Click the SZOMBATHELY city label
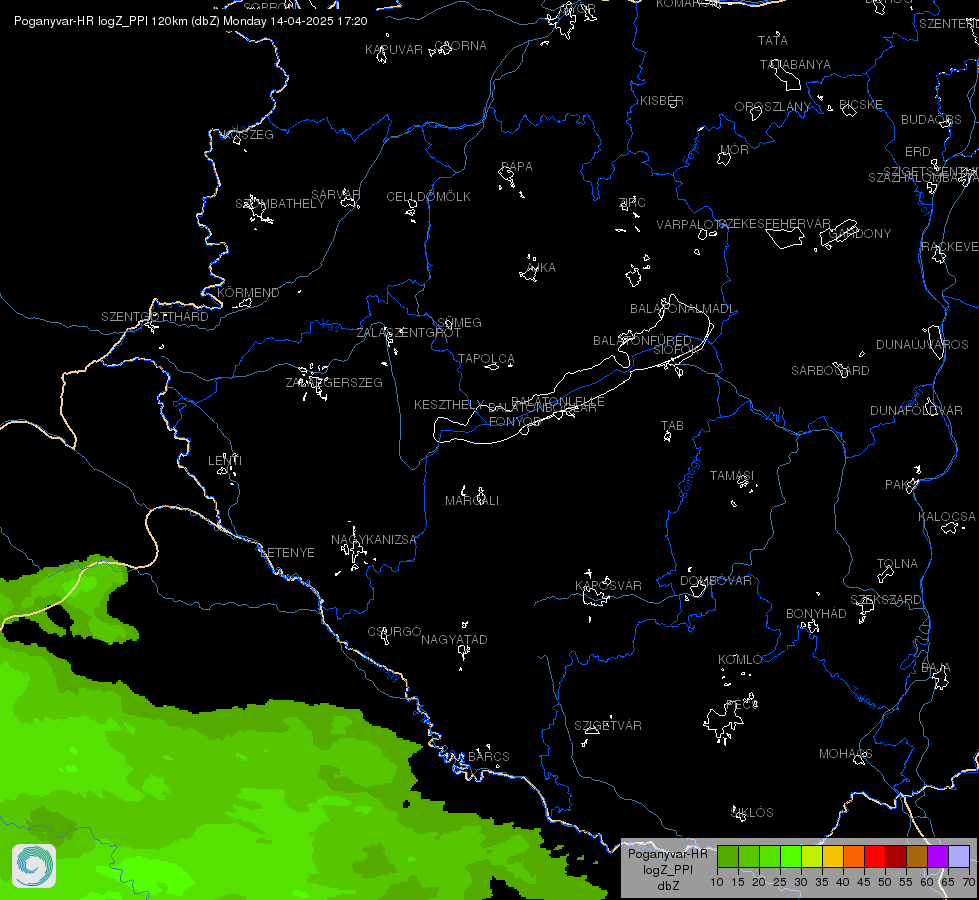Screen dimensions: 979x900 [280, 204]
